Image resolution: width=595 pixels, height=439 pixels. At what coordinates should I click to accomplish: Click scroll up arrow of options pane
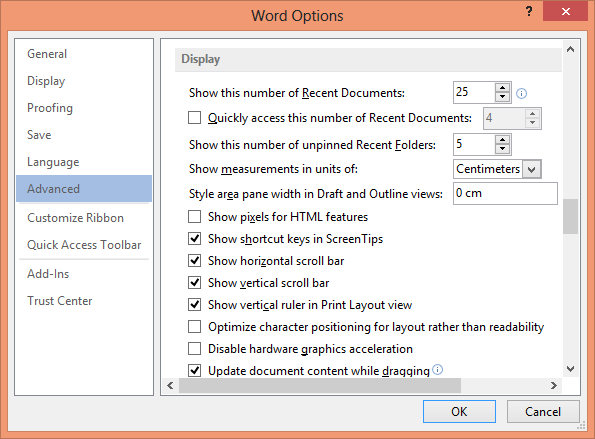pyautogui.click(x=570, y=49)
